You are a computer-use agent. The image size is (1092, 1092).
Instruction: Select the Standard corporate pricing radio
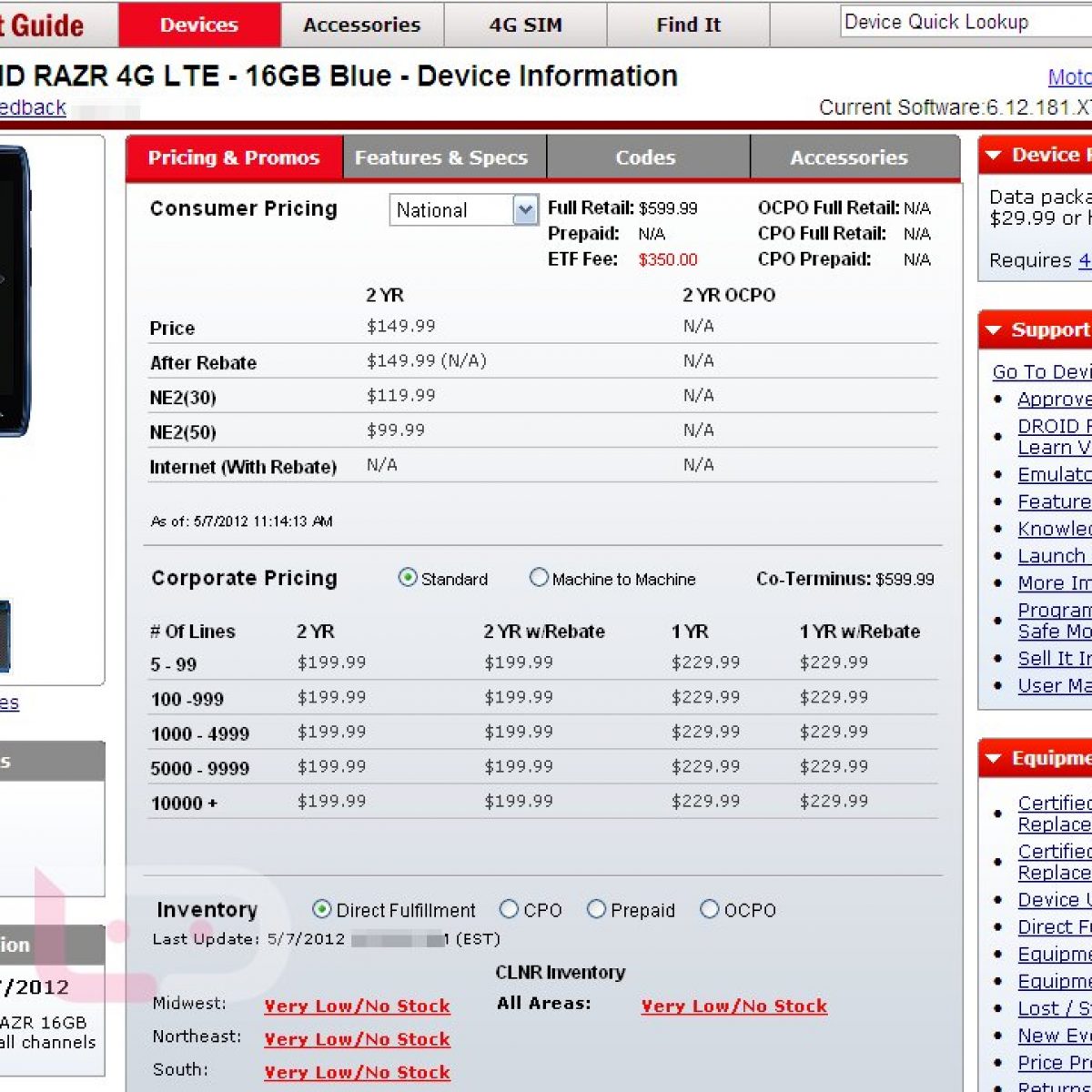408,578
